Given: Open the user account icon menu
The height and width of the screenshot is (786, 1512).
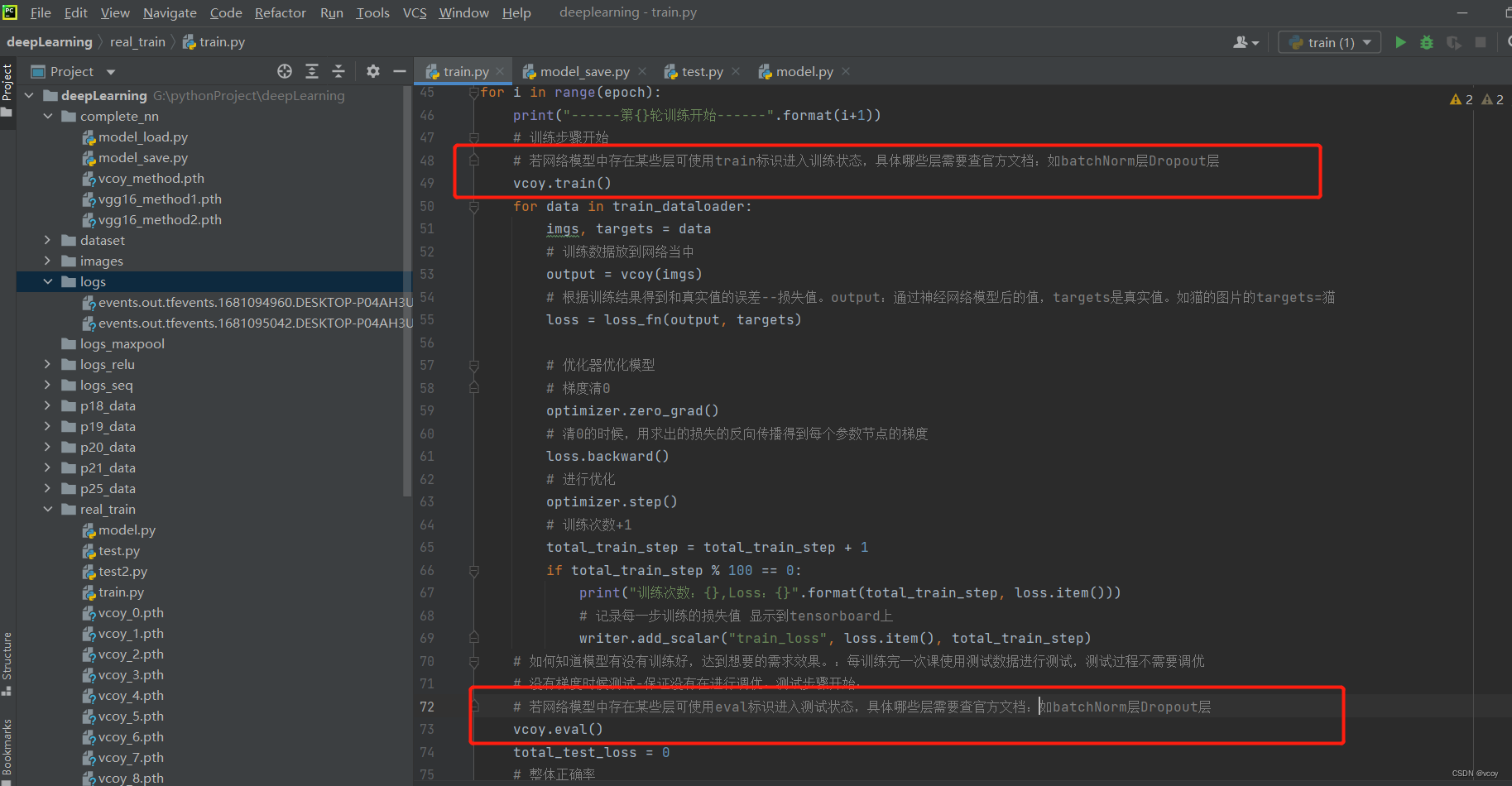Looking at the screenshot, I should tap(1246, 42).
